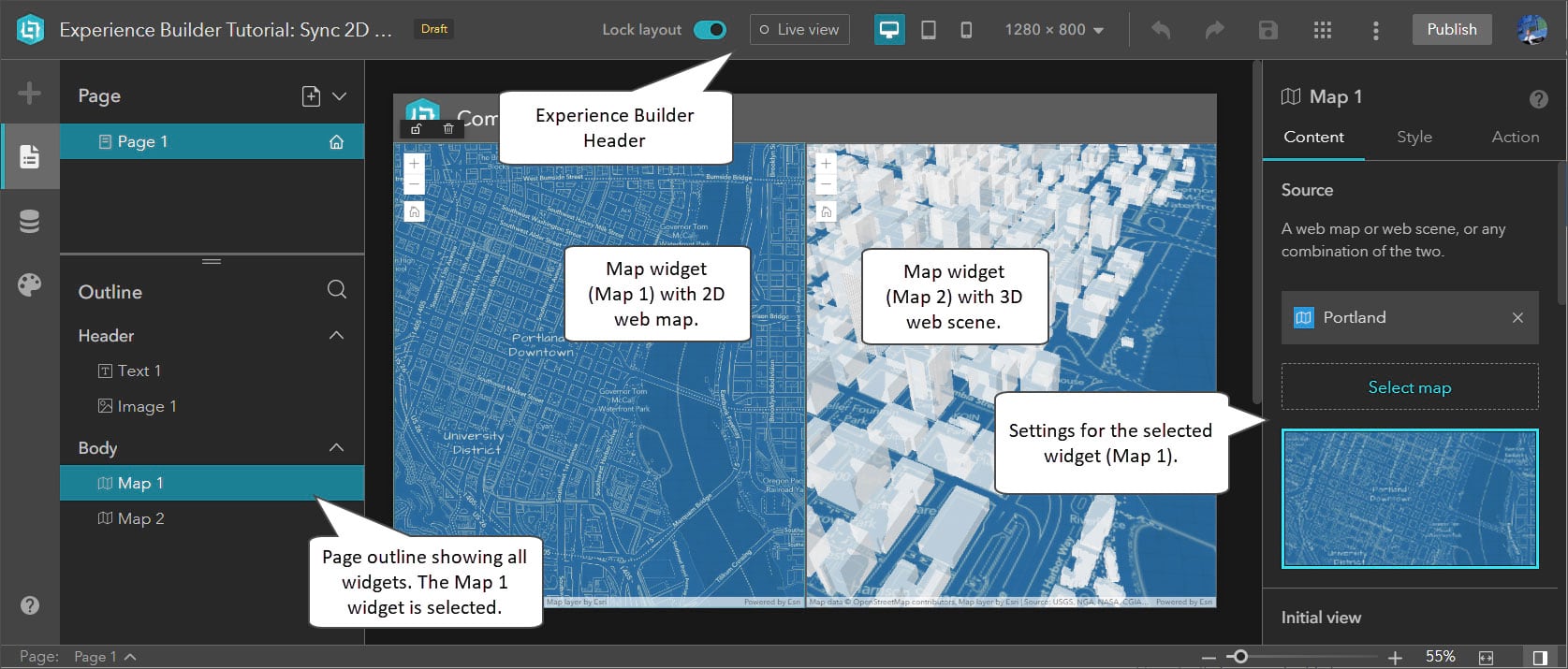Click the experience title text
Image resolution: width=1568 pixels, height=669 pixels.
[x=226, y=30]
